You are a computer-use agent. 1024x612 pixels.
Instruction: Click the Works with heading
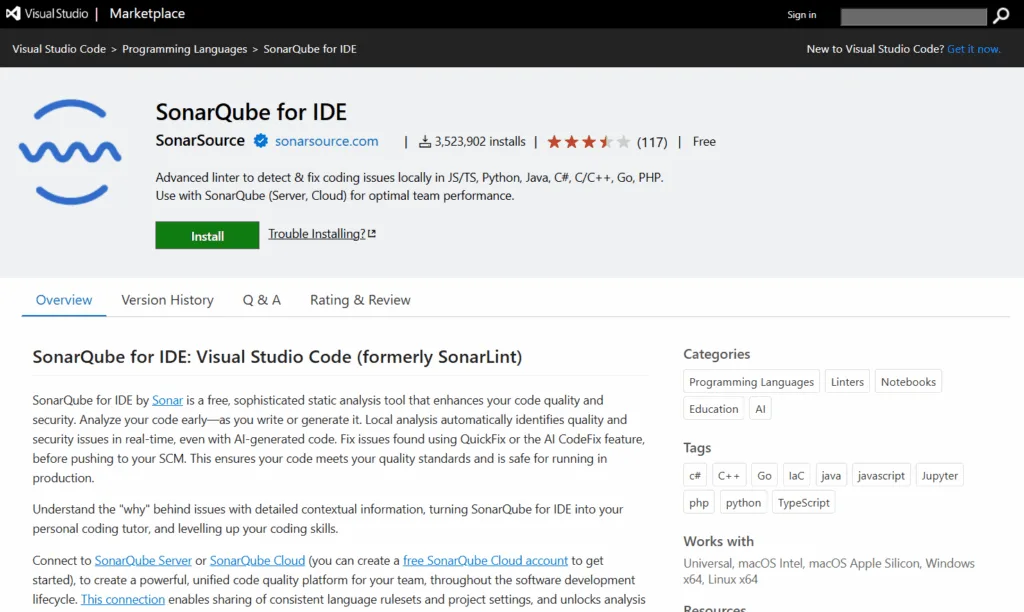[718, 541]
